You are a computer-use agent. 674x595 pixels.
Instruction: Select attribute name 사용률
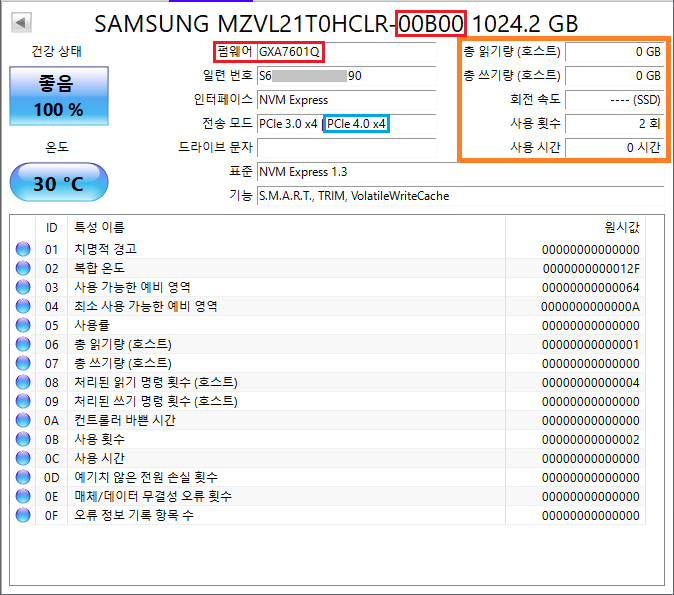tap(92, 325)
